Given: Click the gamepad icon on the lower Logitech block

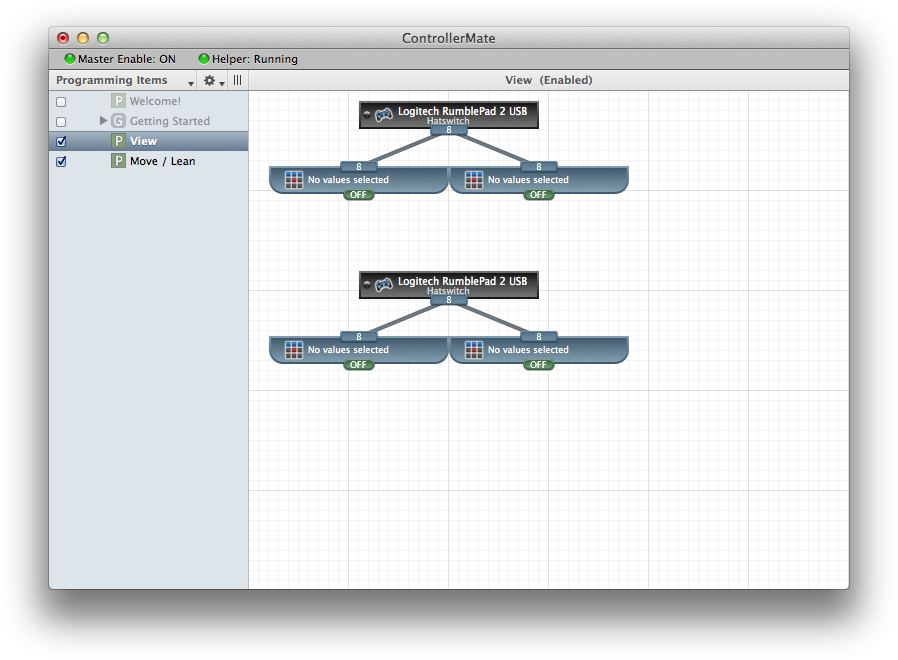Looking at the screenshot, I should (384, 285).
